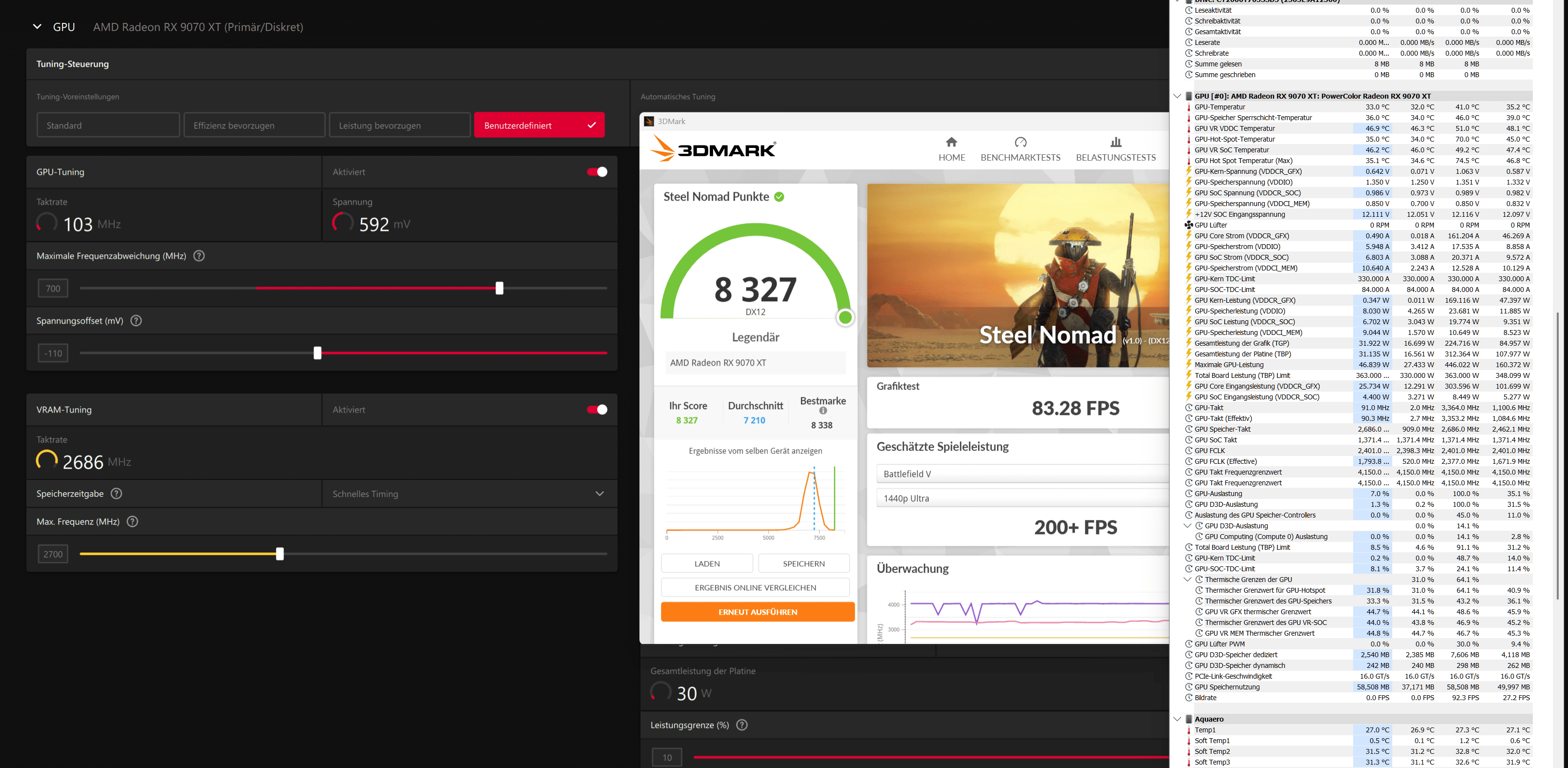
Task: Select the Effizienz bevorzugen preset
Action: click(254, 125)
